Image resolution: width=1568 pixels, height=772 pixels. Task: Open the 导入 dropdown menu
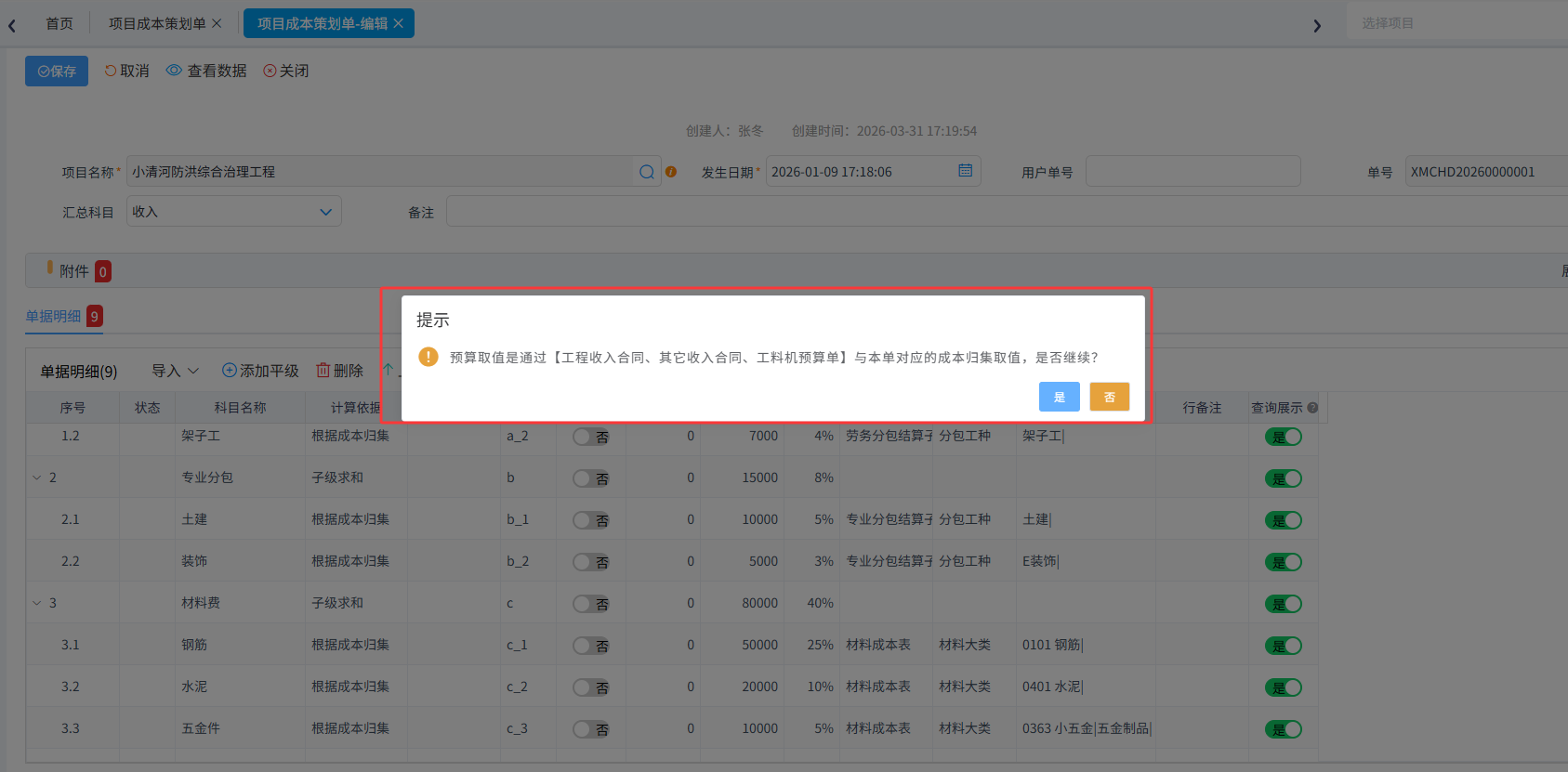click(176, 371)
